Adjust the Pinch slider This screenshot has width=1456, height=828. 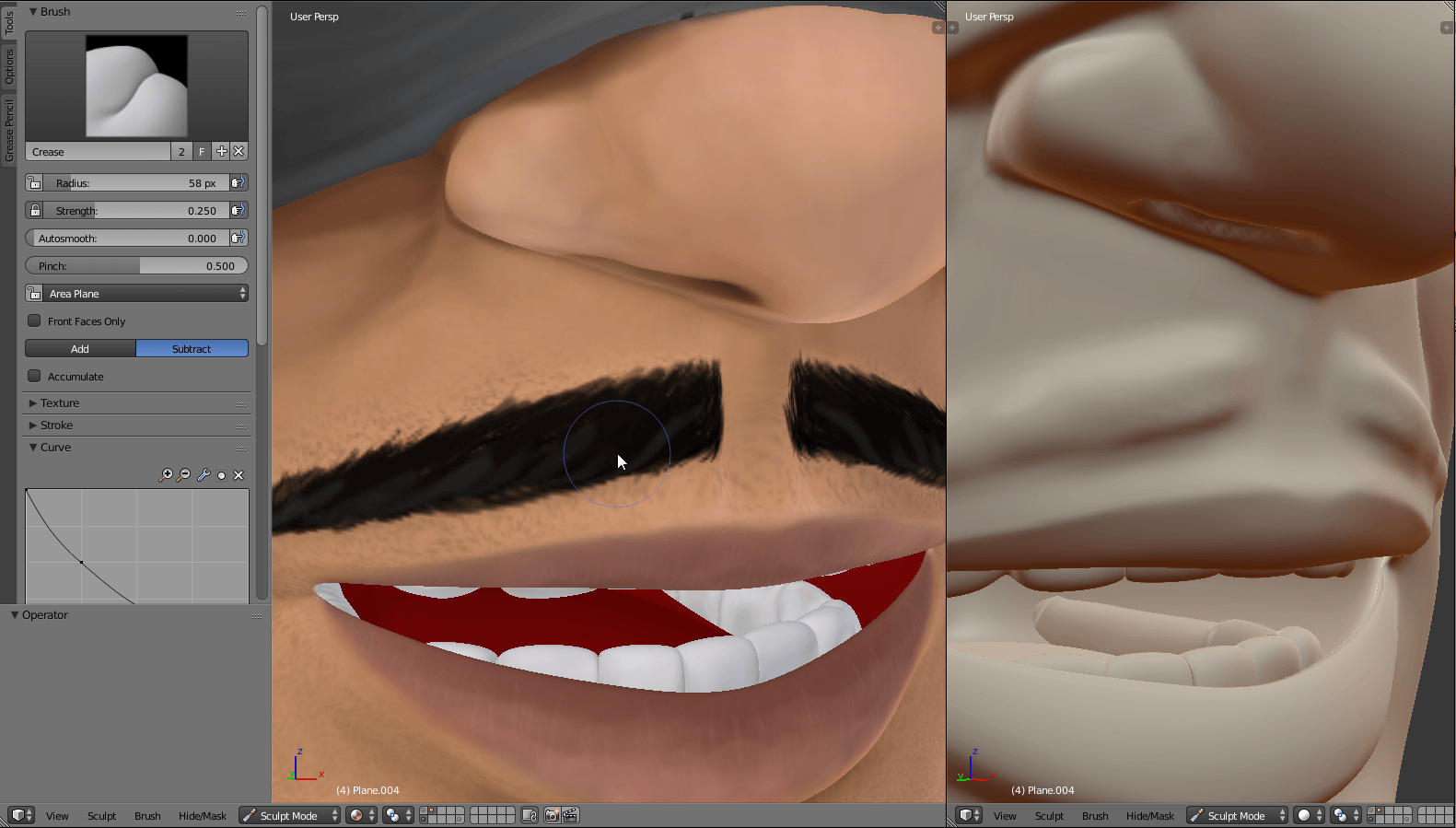[136, 266]
